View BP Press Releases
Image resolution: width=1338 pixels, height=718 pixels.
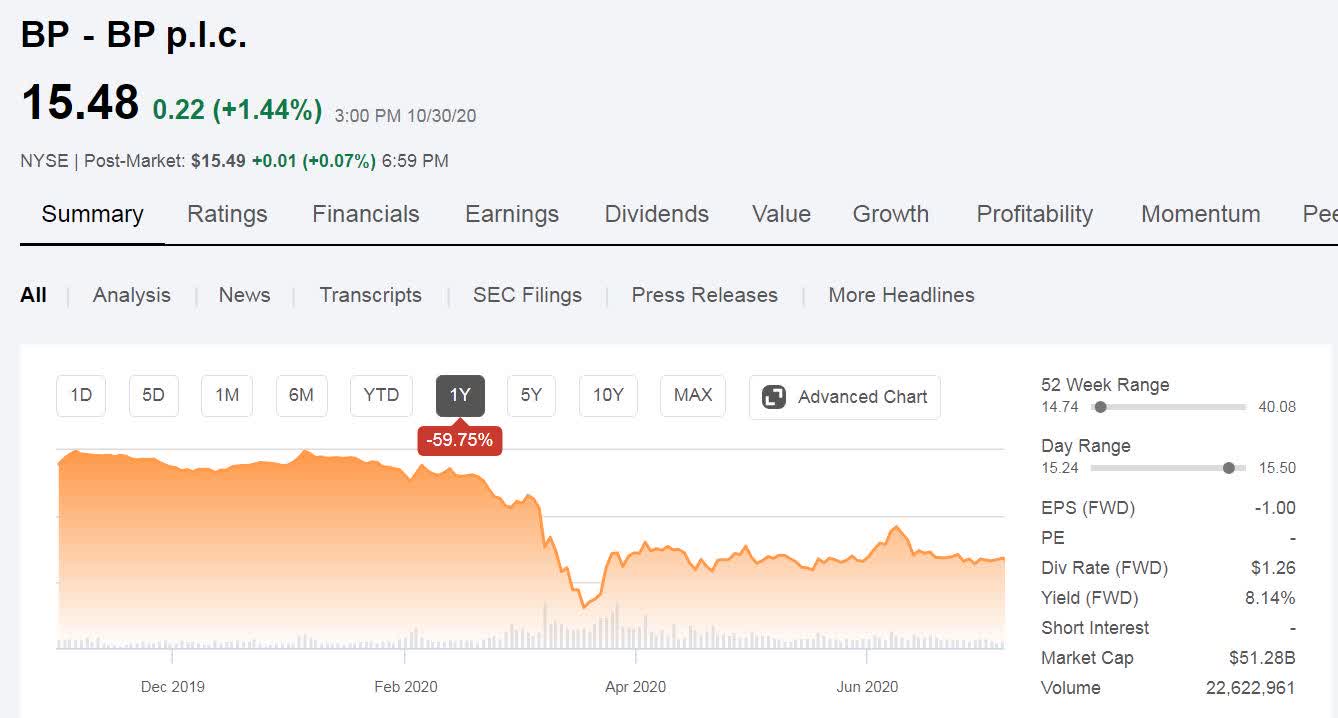(704, 295)
